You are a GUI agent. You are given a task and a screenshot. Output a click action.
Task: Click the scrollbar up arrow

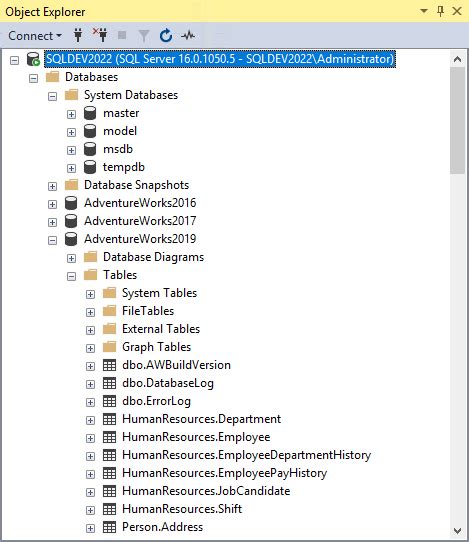click(457, 59)
